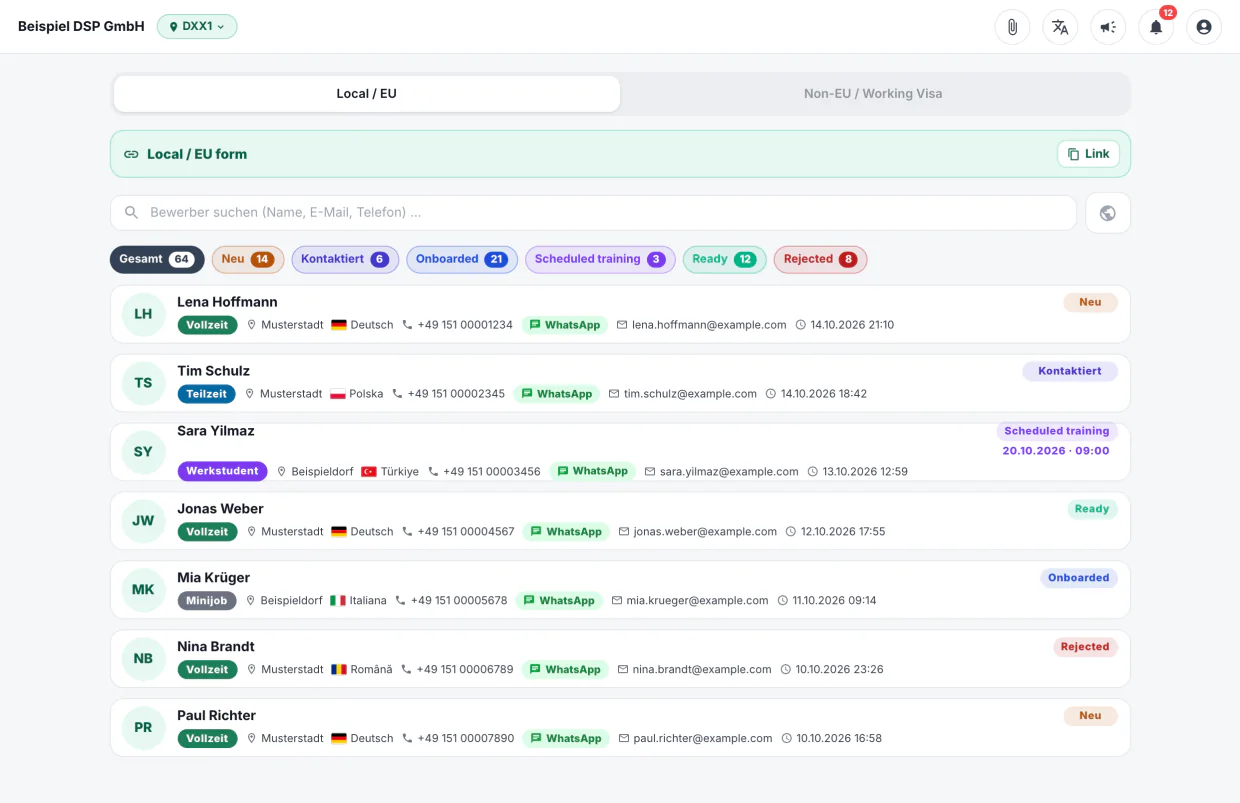Filter by Scheduled training 3 chip
The width and height of the screenshot is (1240, 803).
(x=600, y=260)
